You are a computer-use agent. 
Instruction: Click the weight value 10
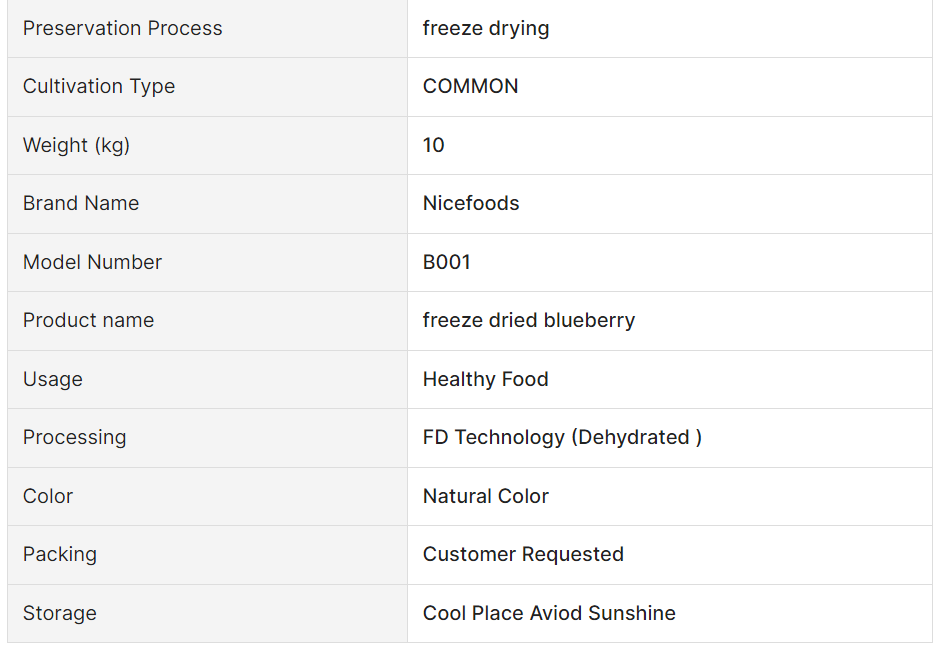434,145
